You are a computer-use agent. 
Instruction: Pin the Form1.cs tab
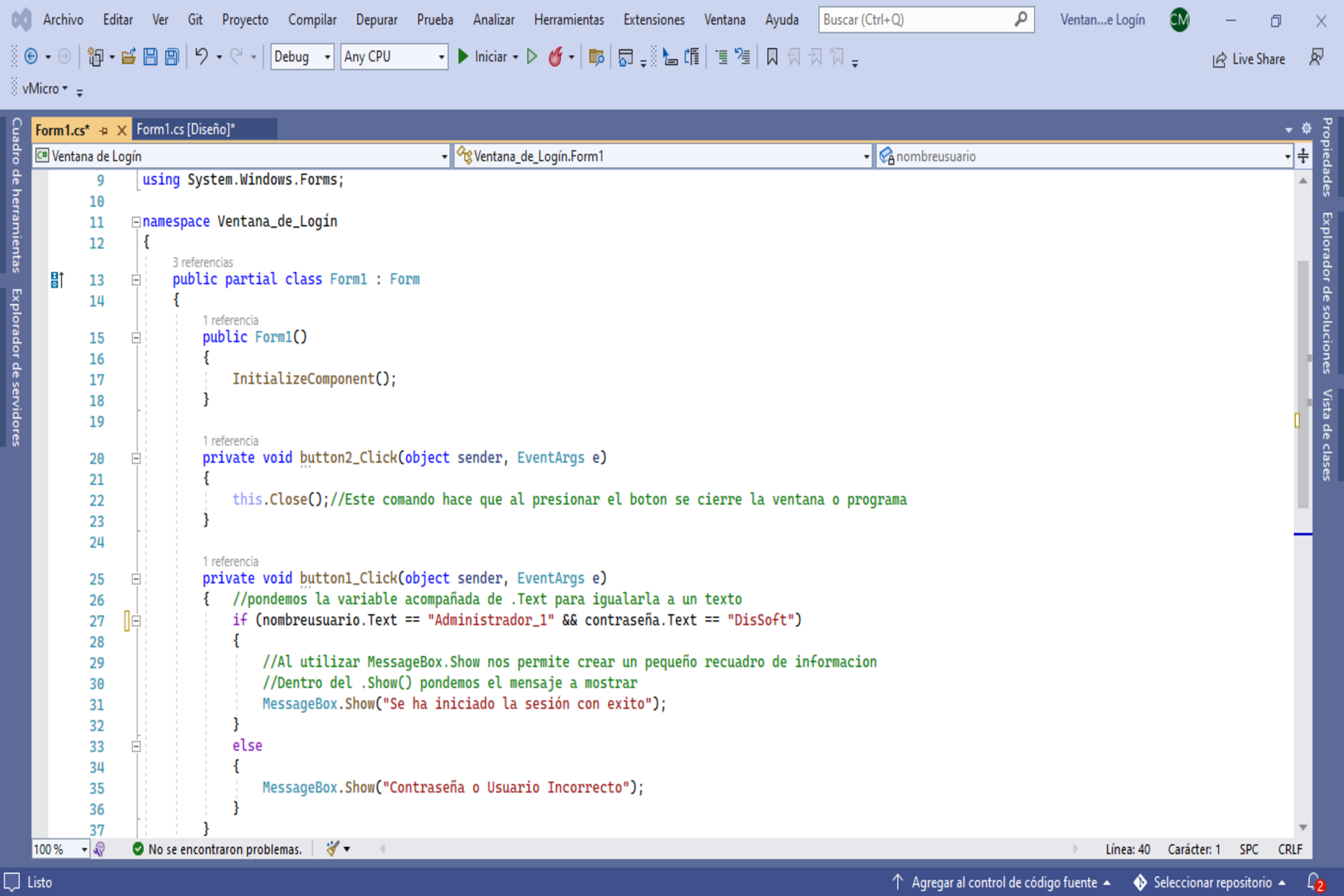[x=103, y=130]
